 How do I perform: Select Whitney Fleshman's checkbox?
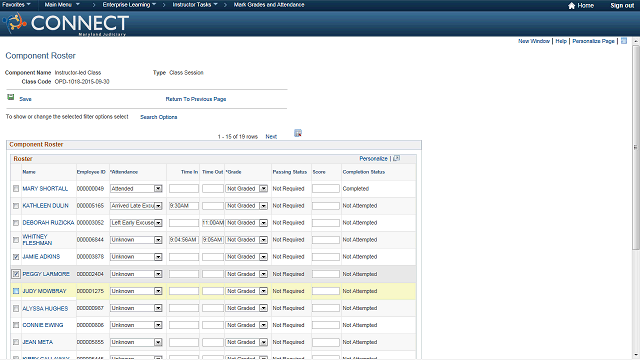tap(16, 240)
